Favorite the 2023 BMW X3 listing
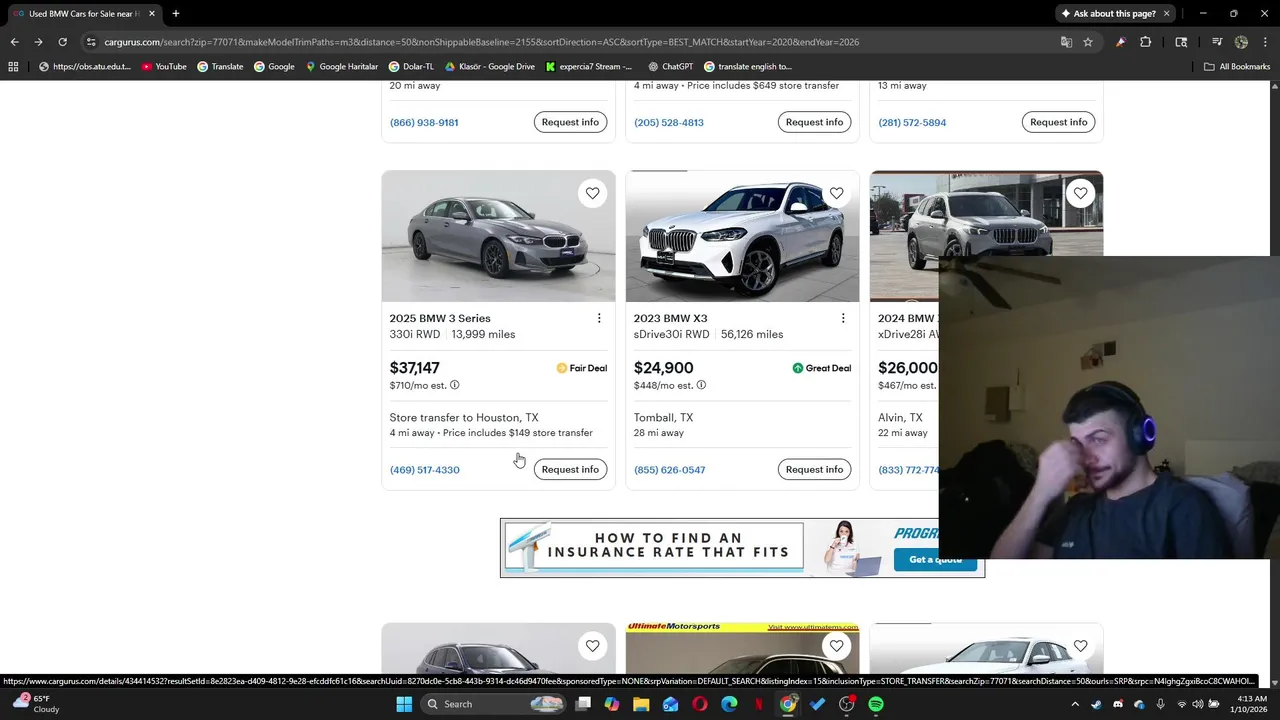The height and width of the screenshot is (720, 1280). click(x=837, y=193)
